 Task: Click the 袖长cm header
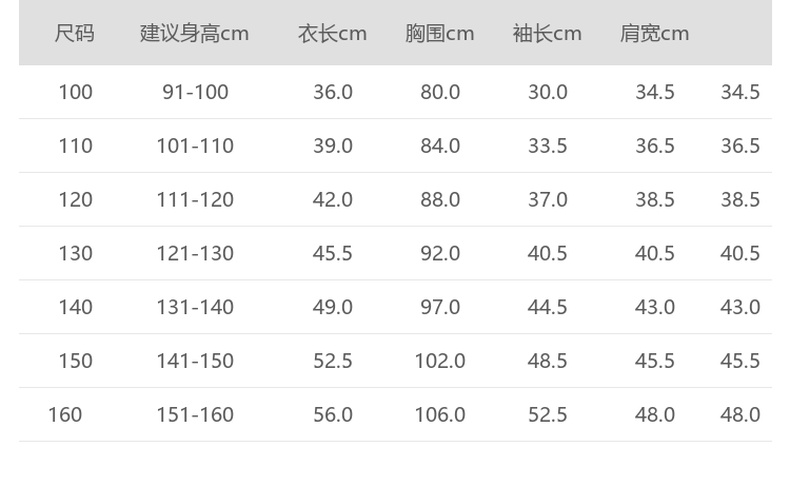(x=547, y=33)
